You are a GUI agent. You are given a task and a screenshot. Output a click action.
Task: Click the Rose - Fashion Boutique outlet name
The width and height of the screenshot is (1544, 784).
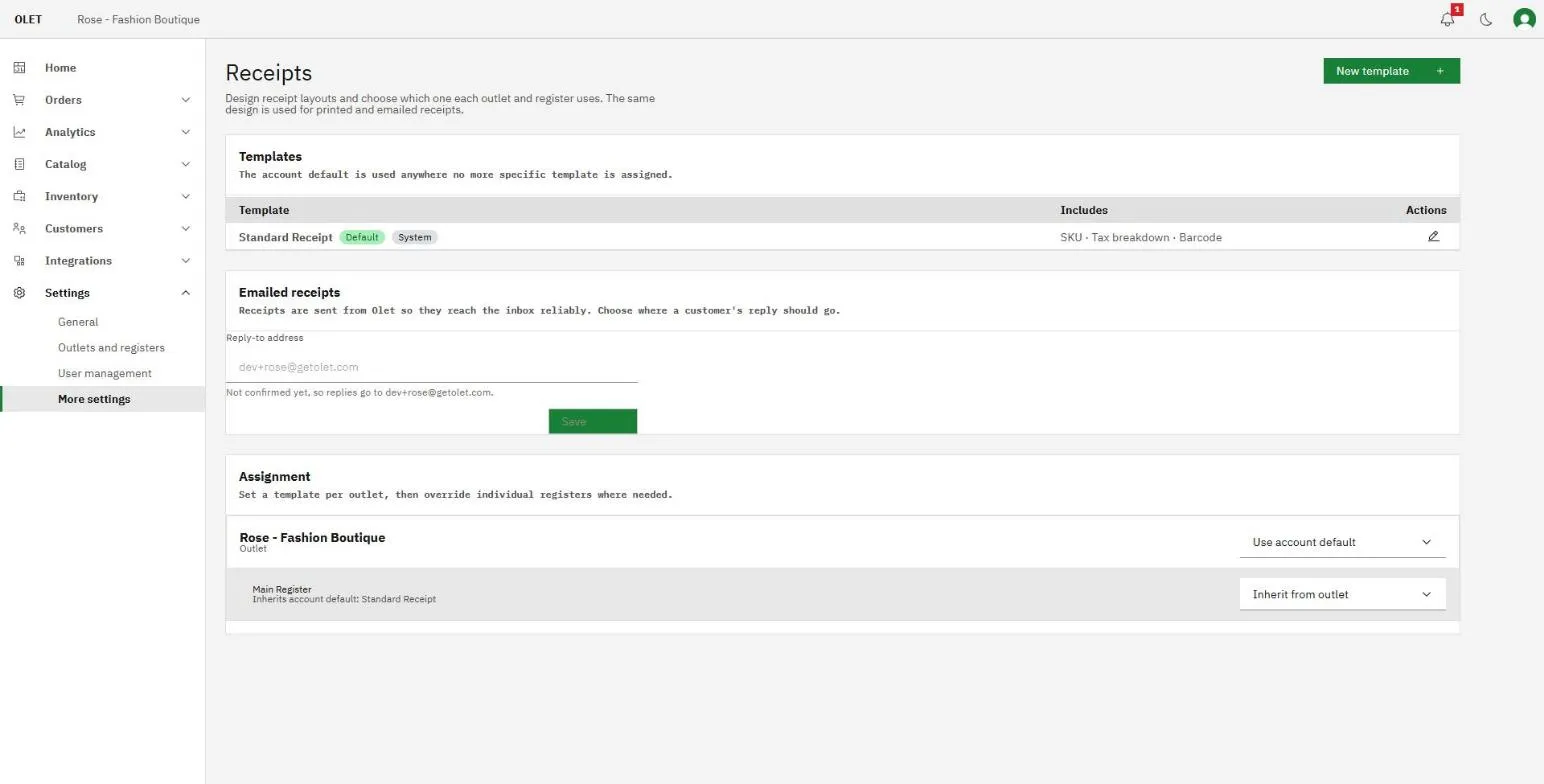click(x=312, y=537)
